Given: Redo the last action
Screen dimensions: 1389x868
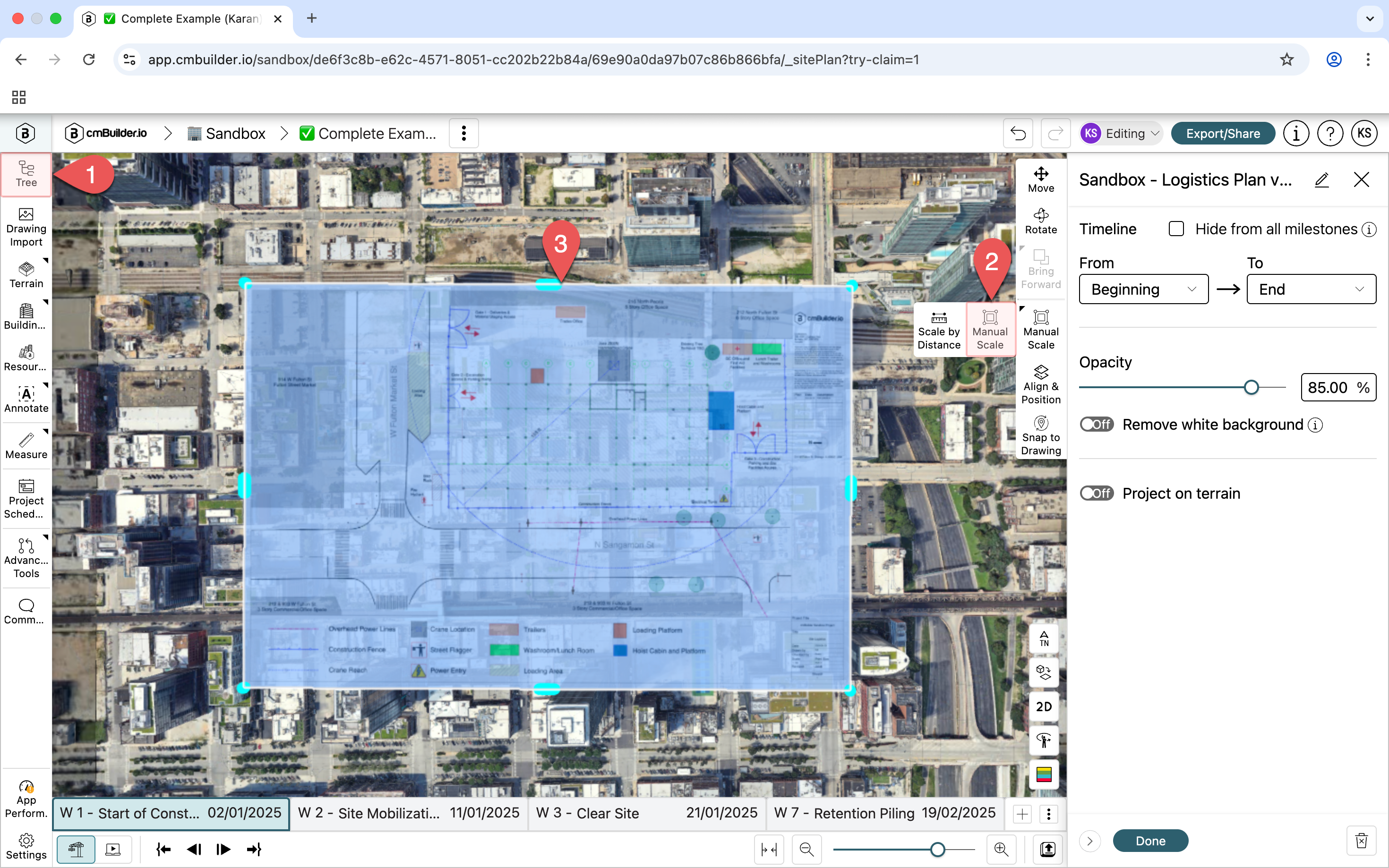Looking at the screenshot, I should pos(1055,133).
